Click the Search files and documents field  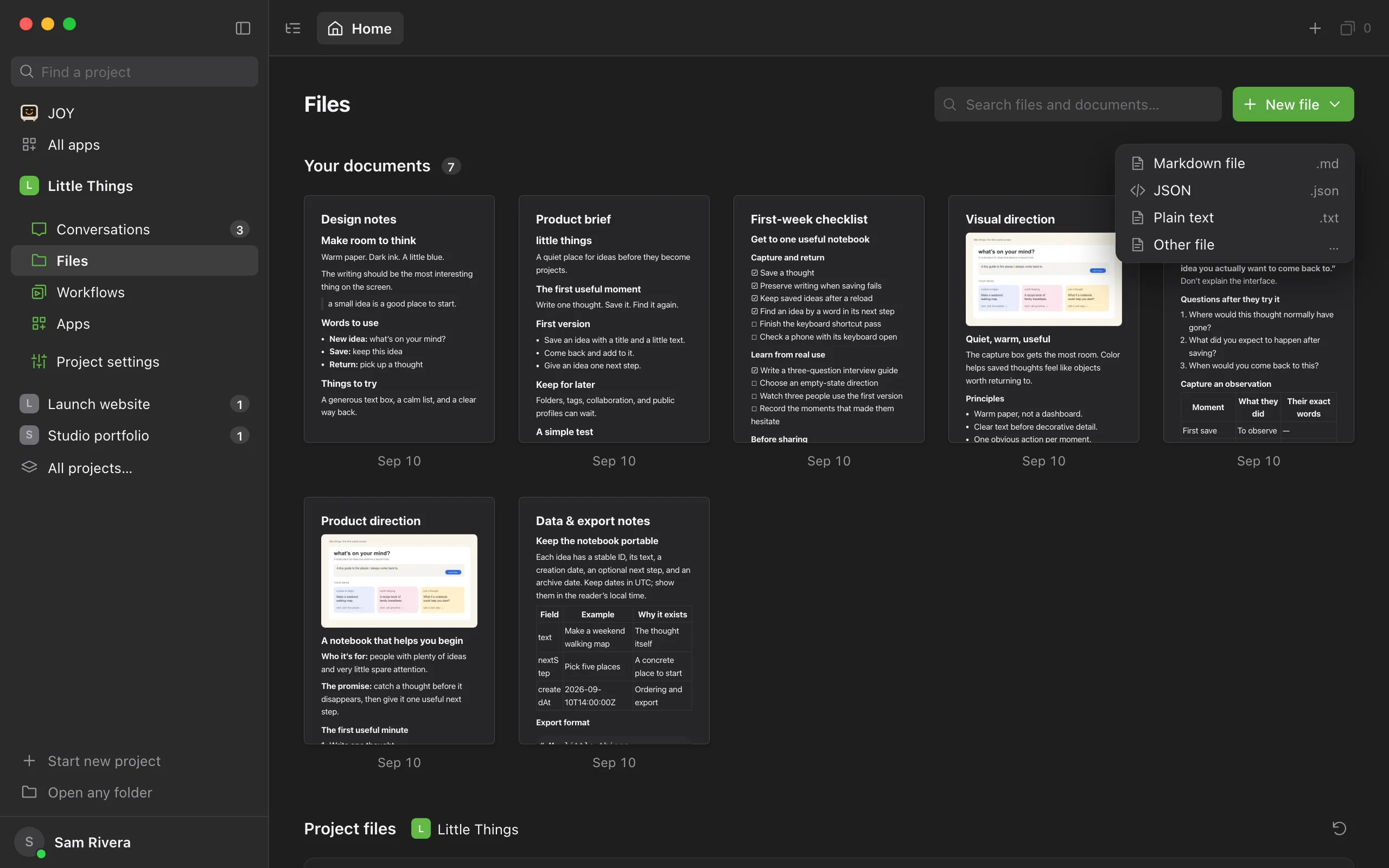pyautogui.click(x=1078, y=104)
